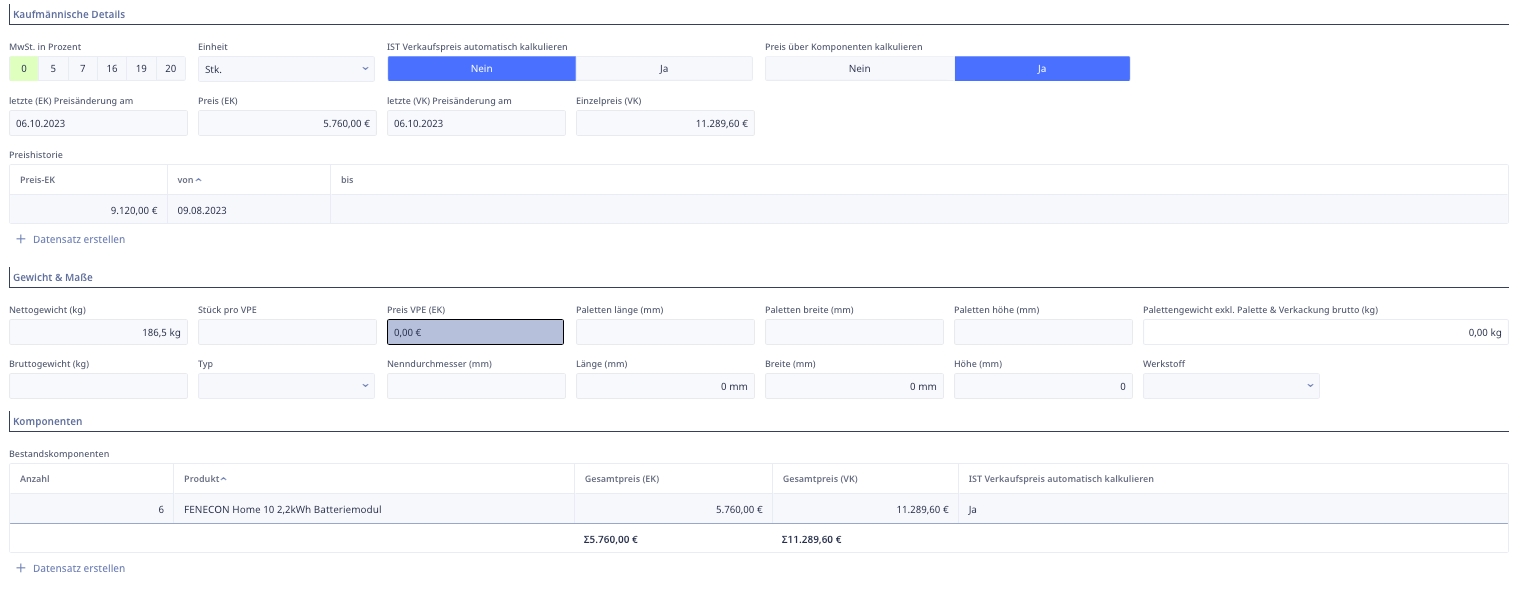This screenshot has height=591, width=1522.
Task: Click Datensatz erstellen below Preishistorie
Action: [79, 239]
